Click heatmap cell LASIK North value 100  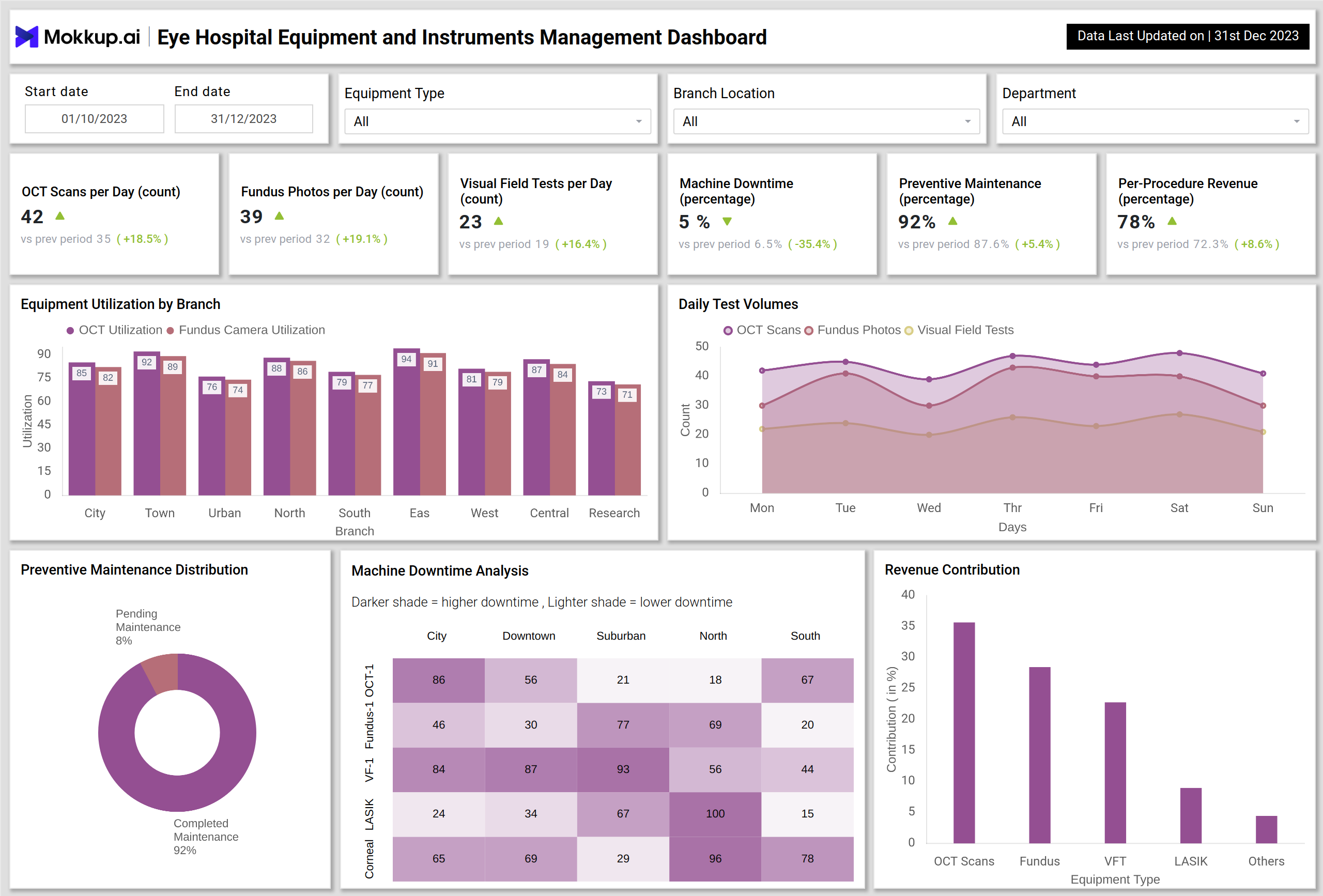(x=715, y=814)
